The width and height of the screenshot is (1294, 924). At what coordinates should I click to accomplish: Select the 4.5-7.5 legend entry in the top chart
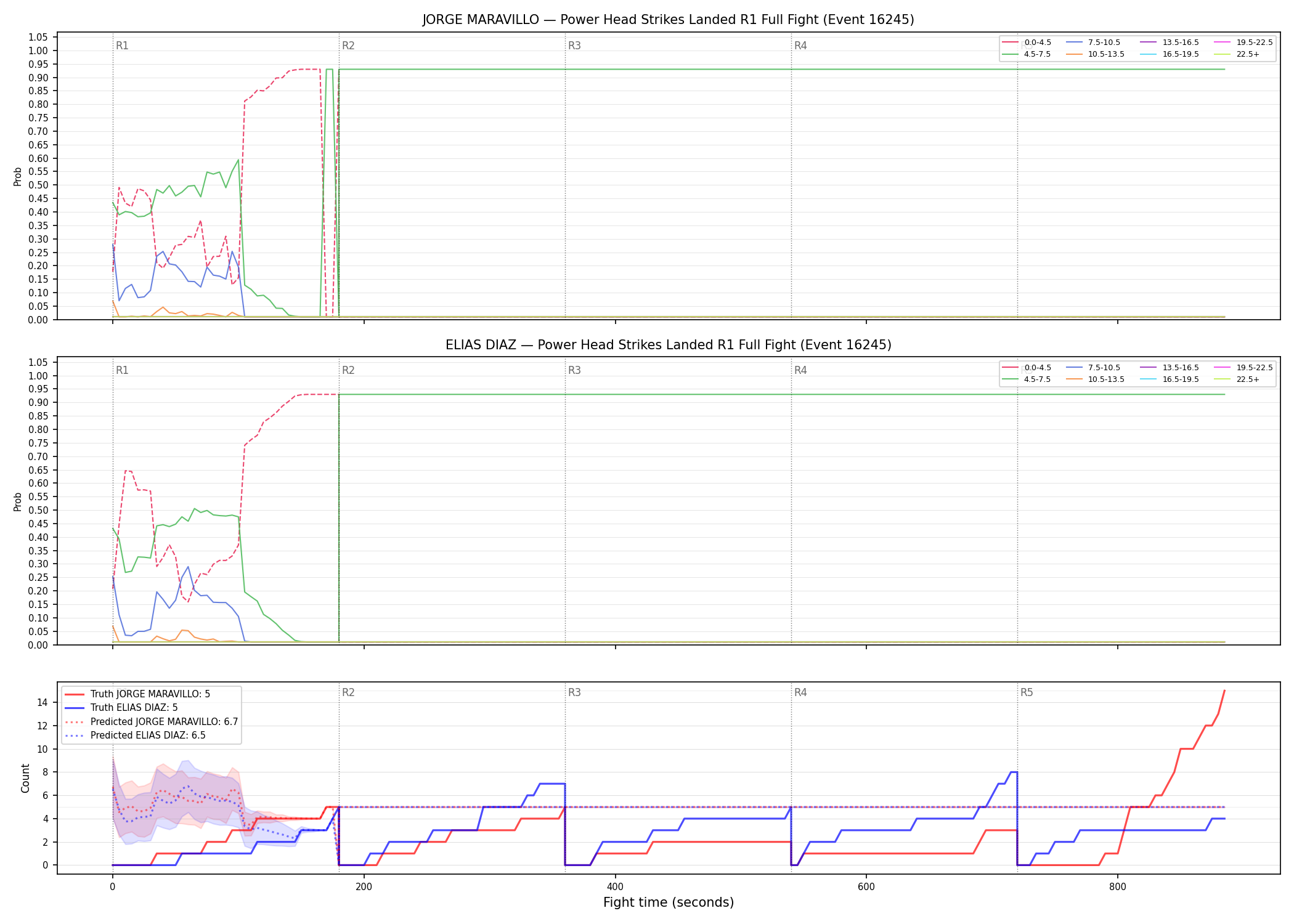coord(1027,54)
